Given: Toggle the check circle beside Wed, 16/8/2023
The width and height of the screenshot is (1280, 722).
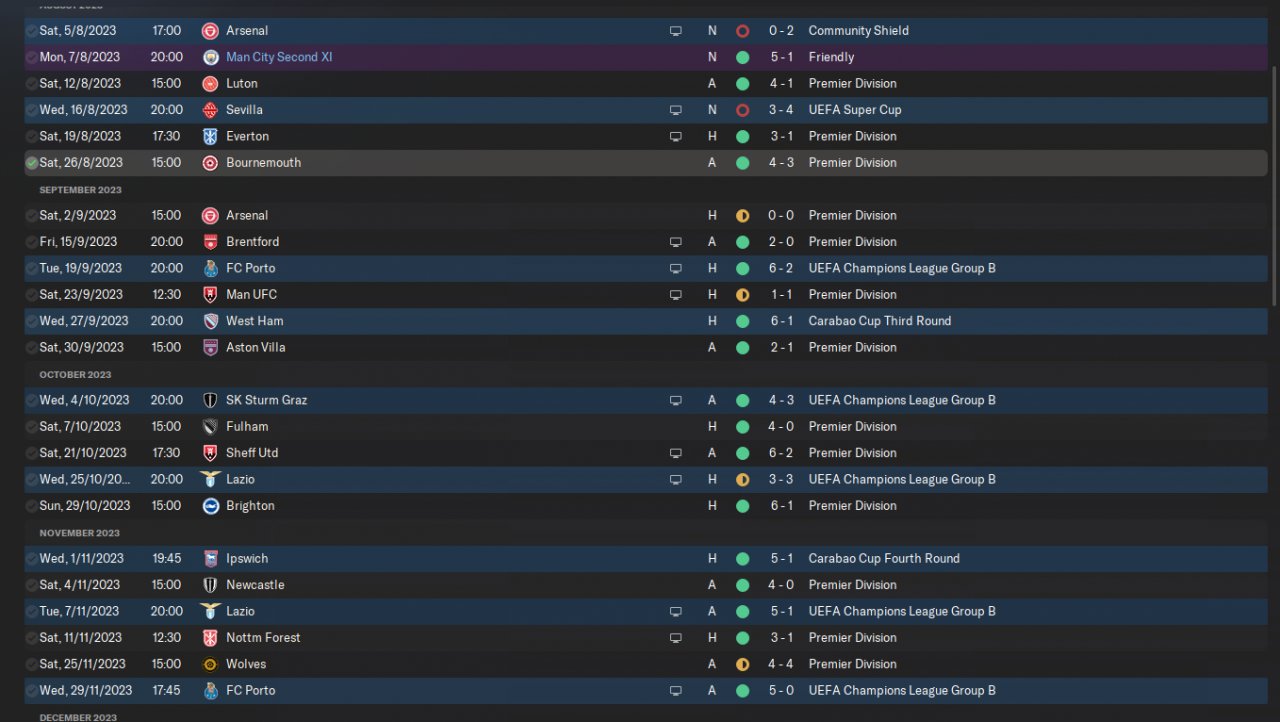Looking at the screenshot, I should coord(32,110).
